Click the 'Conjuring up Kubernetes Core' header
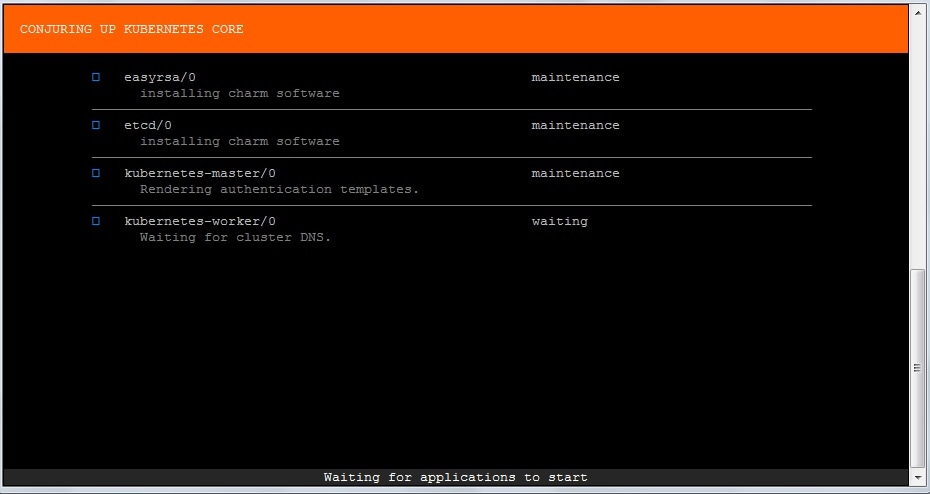Screen dimensions: 930x494 [131, 29]
